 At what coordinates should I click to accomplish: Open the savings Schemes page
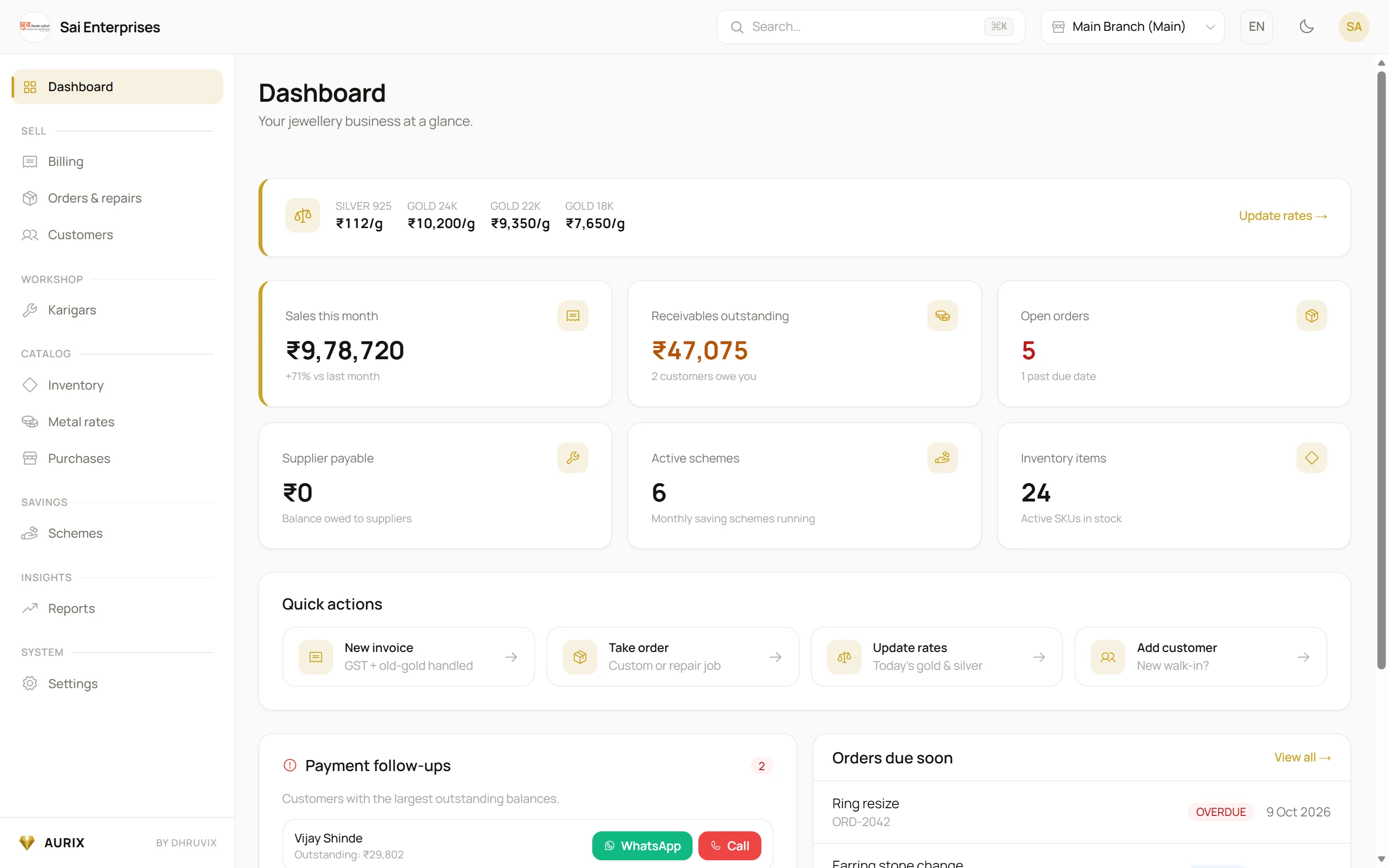118,533
